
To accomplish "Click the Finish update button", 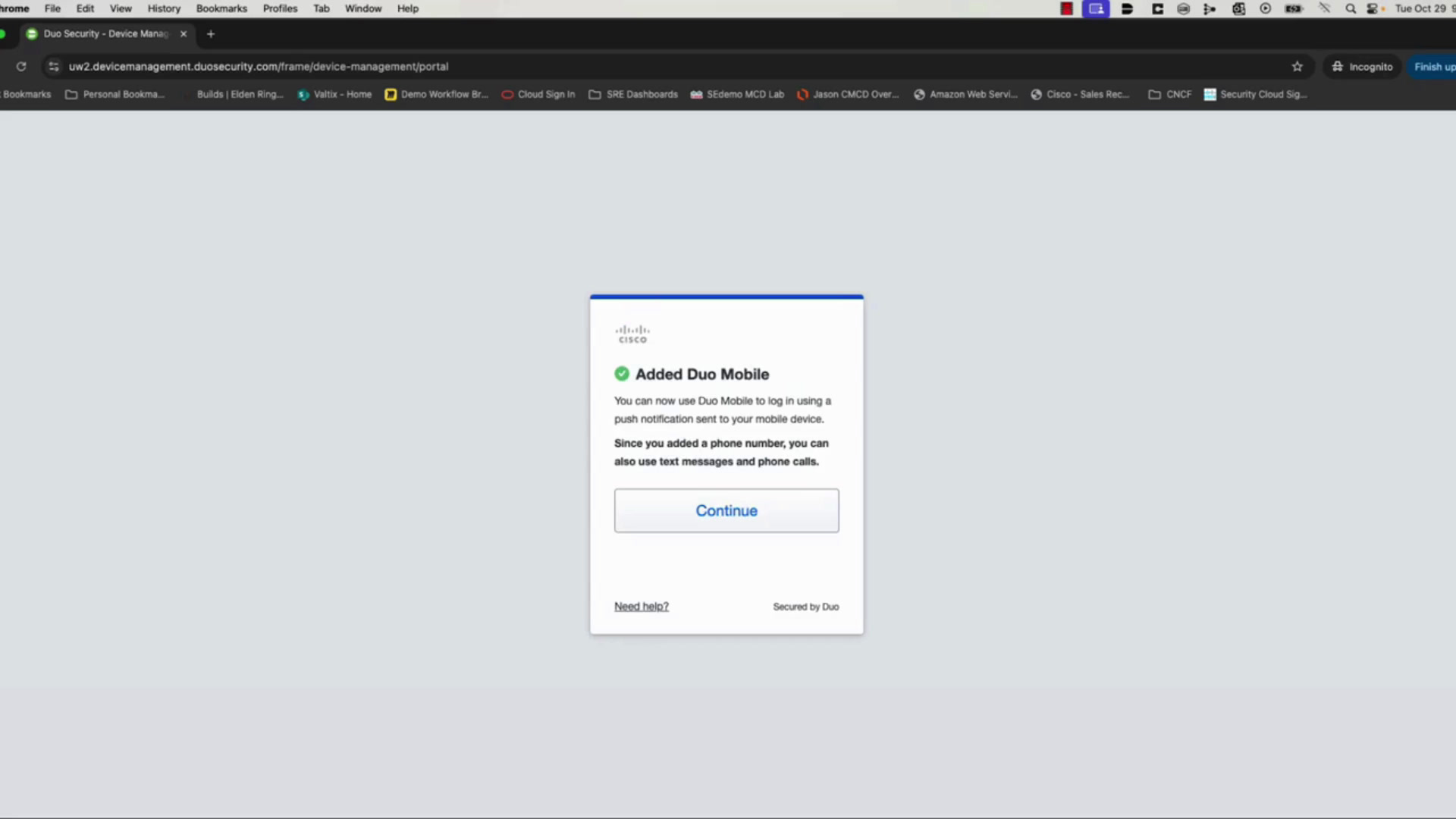I will pyautogui.click(x=1433, y=67).
